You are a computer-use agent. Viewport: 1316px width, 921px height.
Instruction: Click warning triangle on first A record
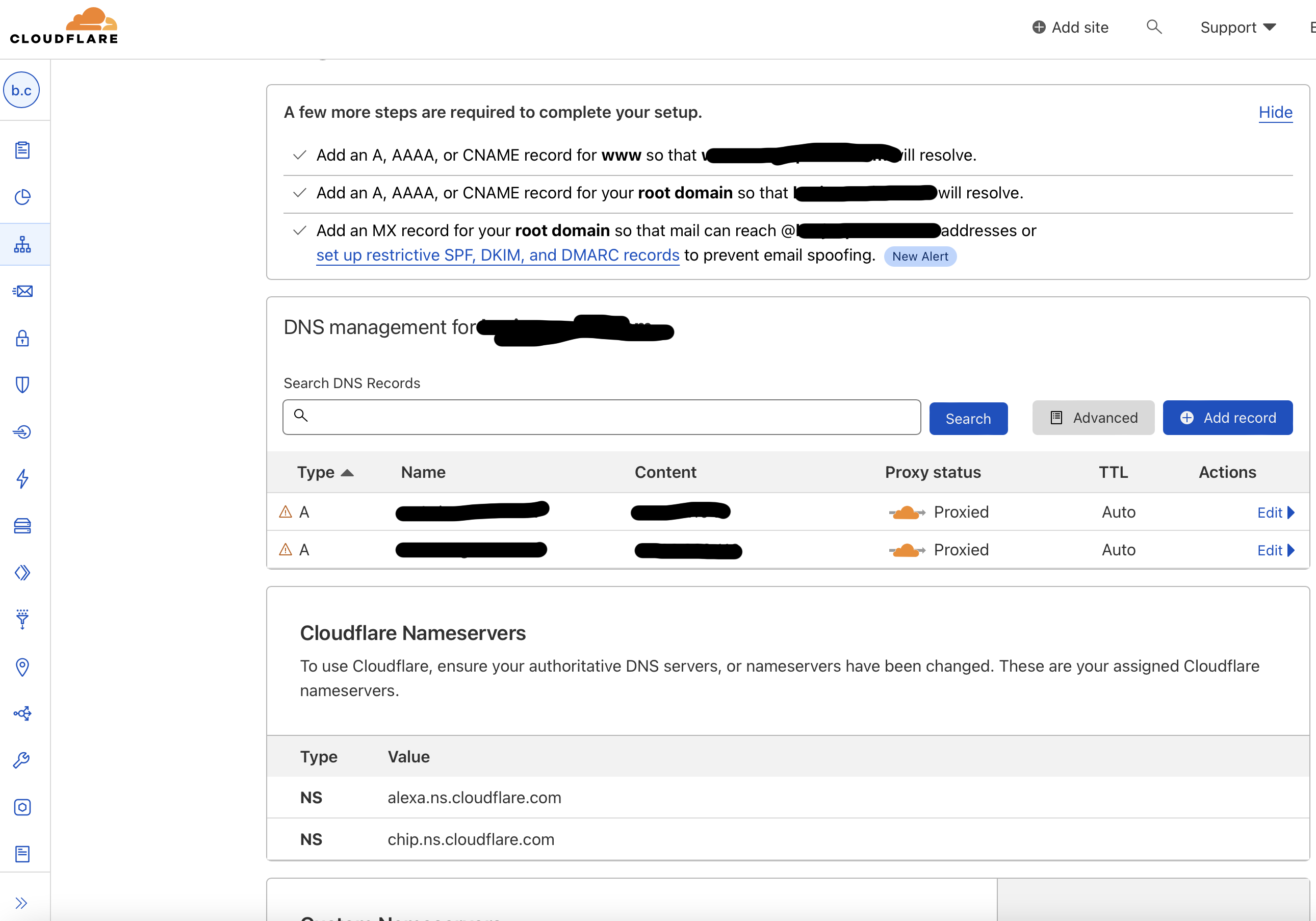[286, 512]
